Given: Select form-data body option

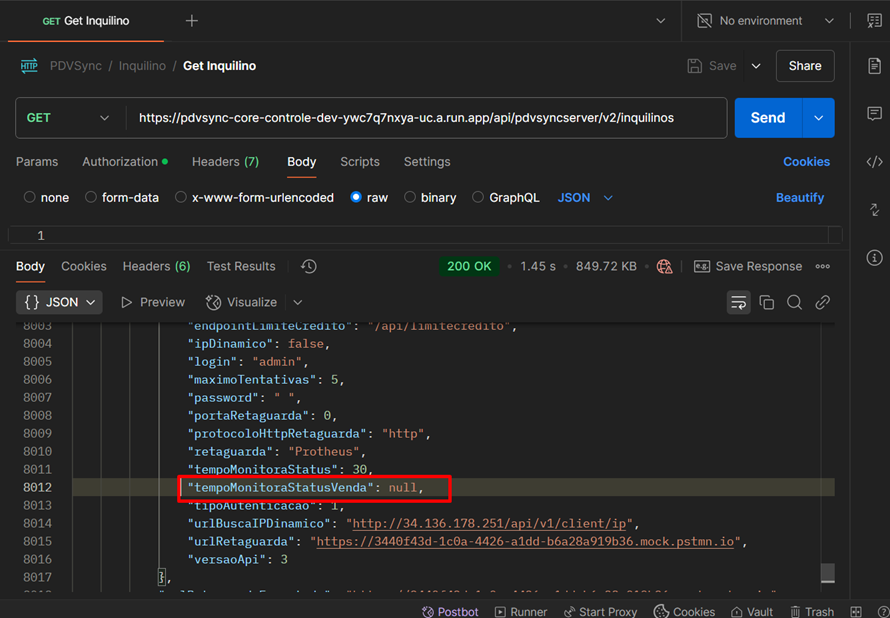Looking at the screenshot, I should 121,197.
